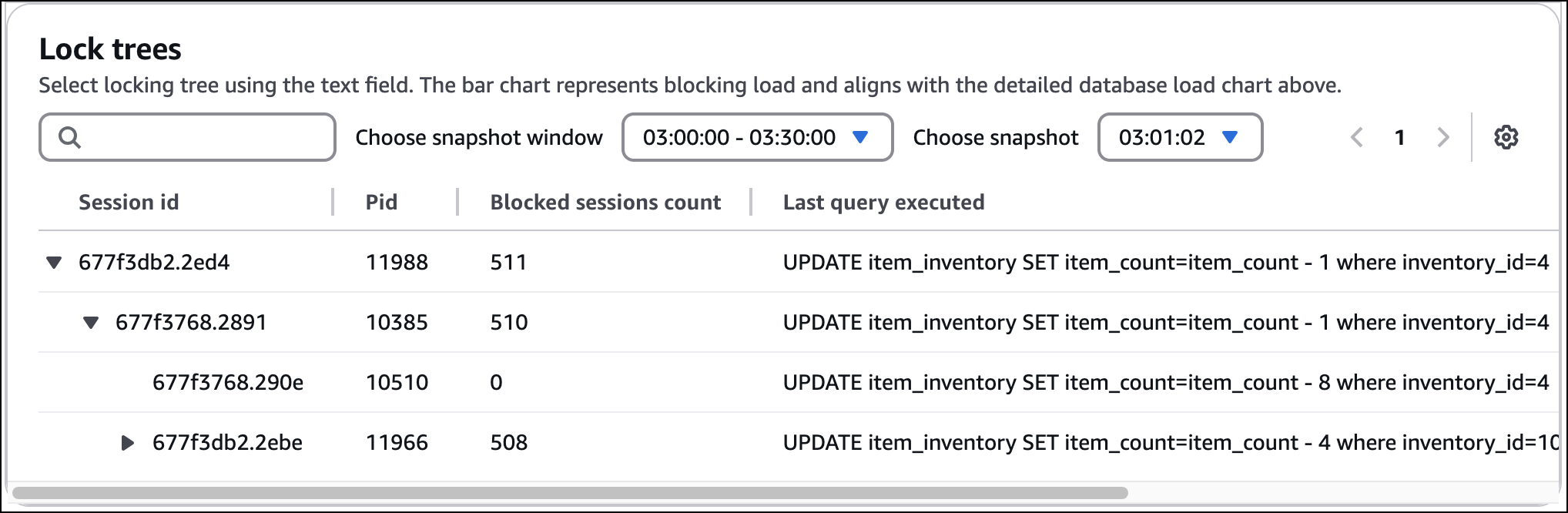The height and width of the screenshot is (513, 1568).
Task: Go to the previous page arrow
Action: point(1357,138)
